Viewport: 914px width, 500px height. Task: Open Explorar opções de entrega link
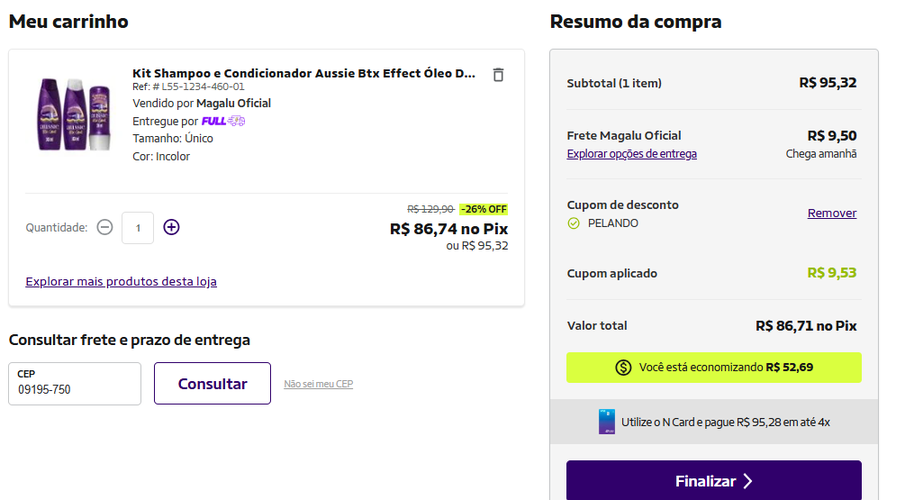632,154
